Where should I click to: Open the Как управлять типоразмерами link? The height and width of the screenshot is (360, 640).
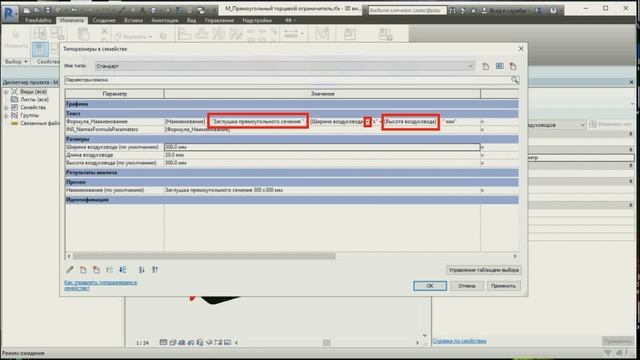pos(100,285)
